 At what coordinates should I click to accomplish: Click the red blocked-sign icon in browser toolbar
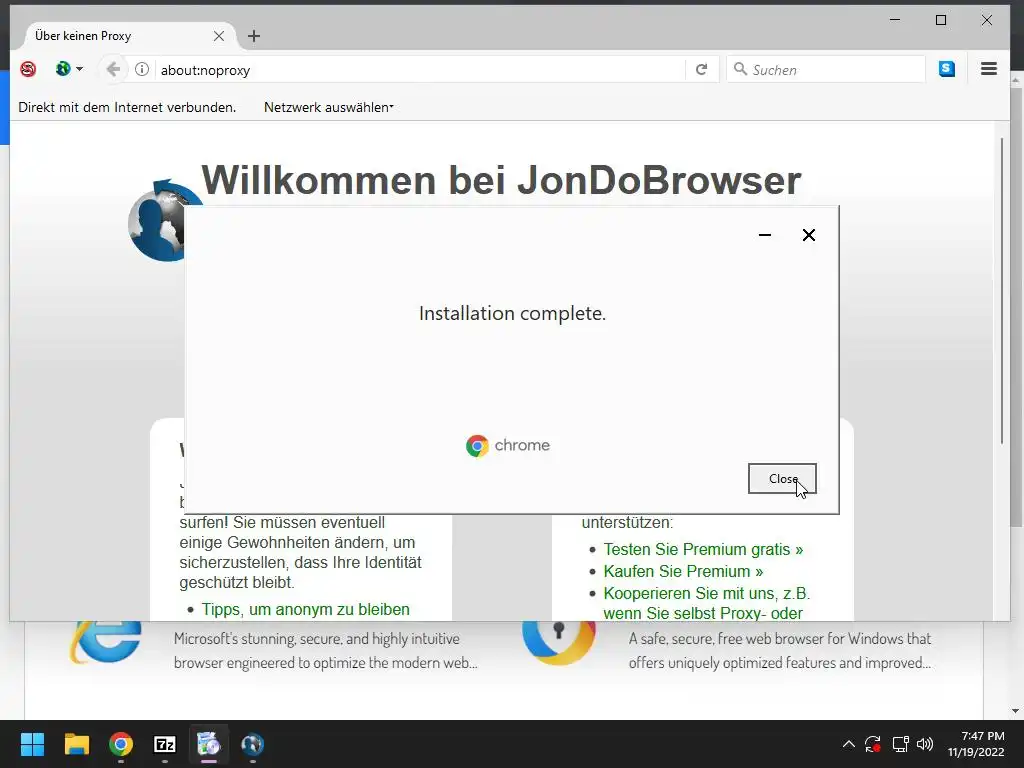pos(28,69)
